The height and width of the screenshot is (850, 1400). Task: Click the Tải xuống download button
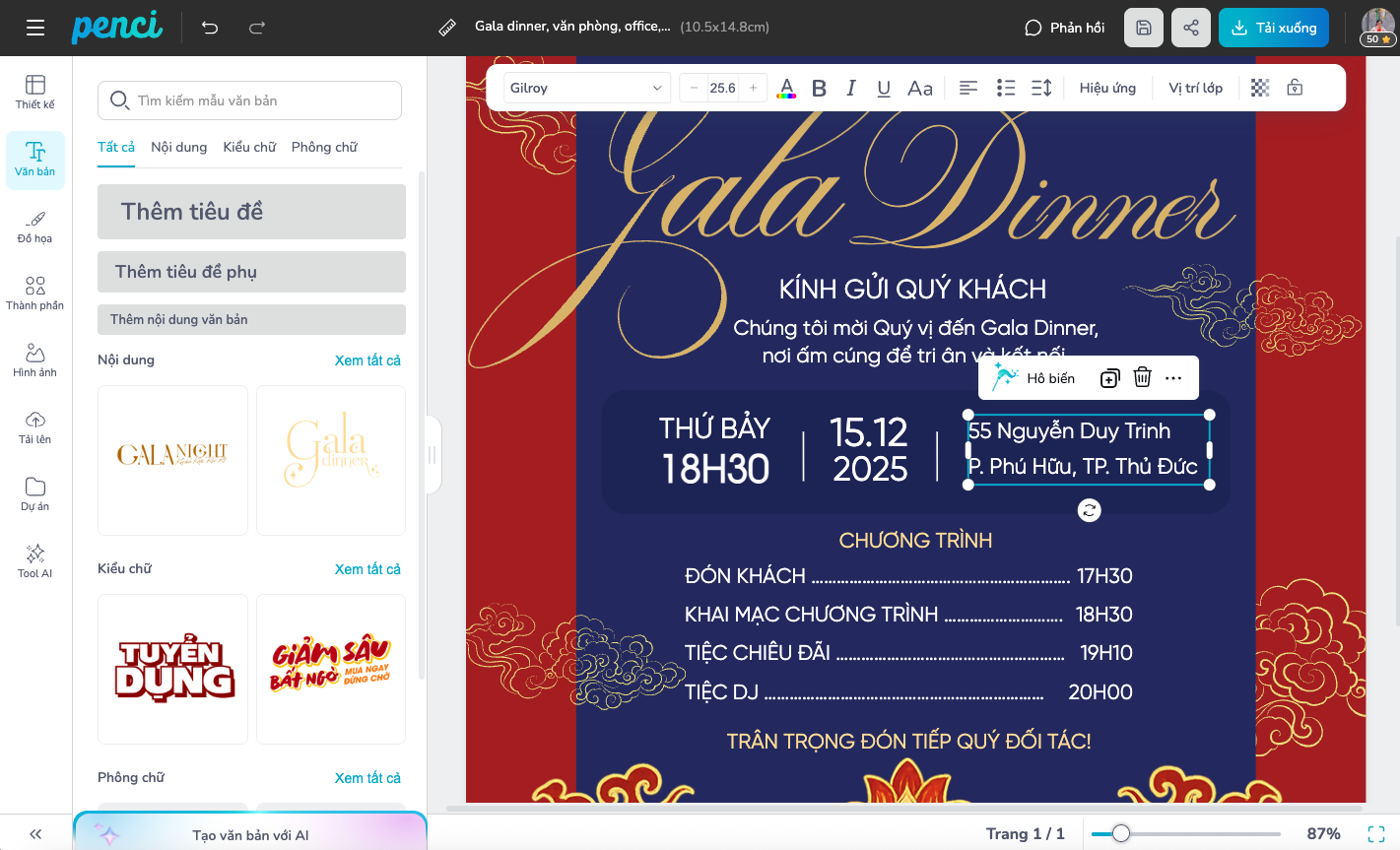[x=1273, y=28]
